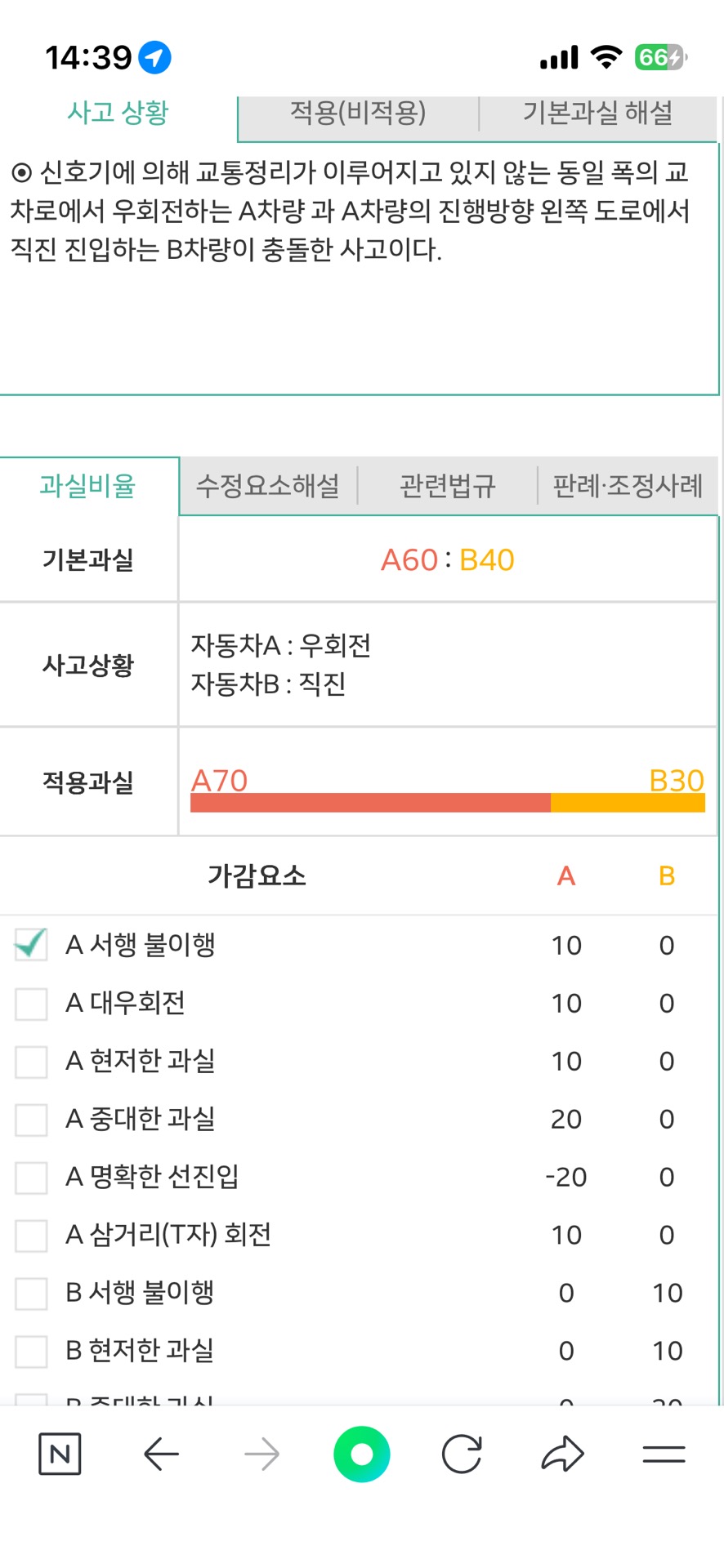Check the A 대우회전 checkbox
This screenshot has height=1568, width=724.
31,1004
